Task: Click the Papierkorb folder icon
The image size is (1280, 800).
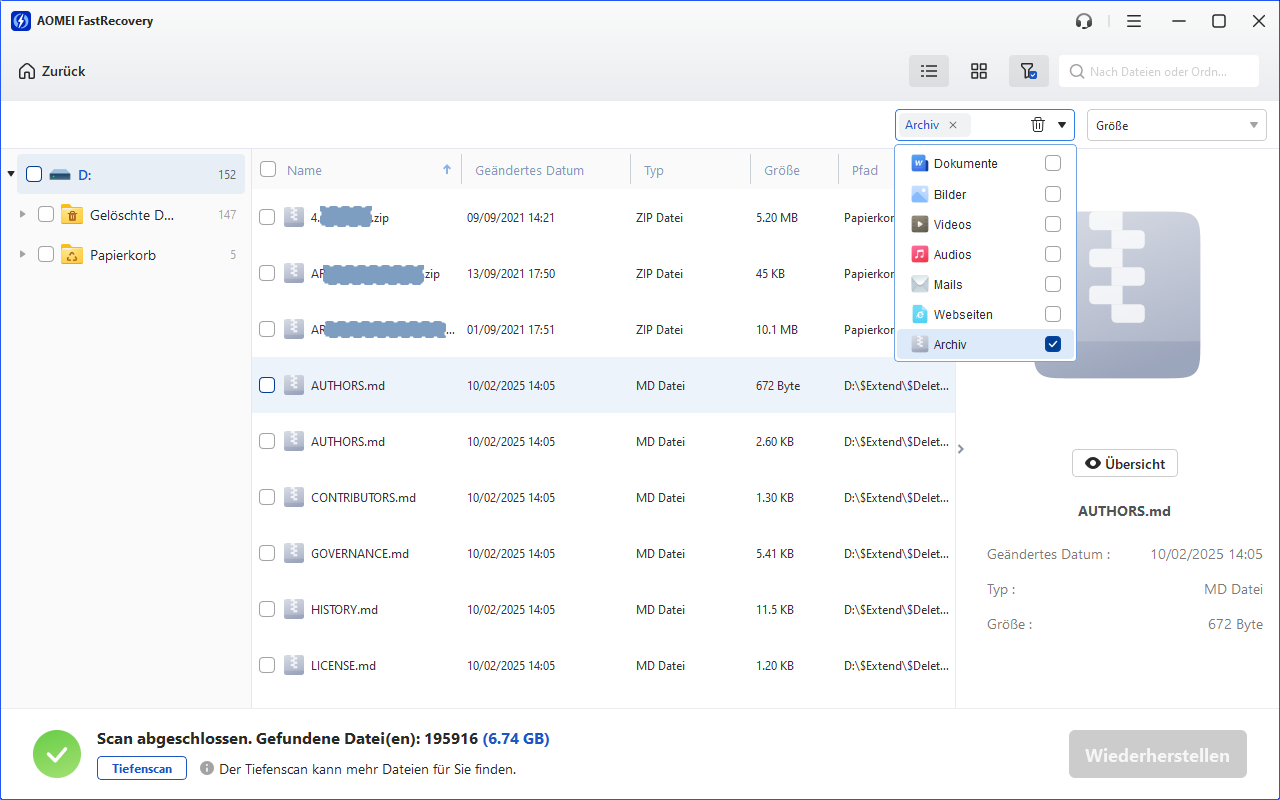Action: pos(72,255)
